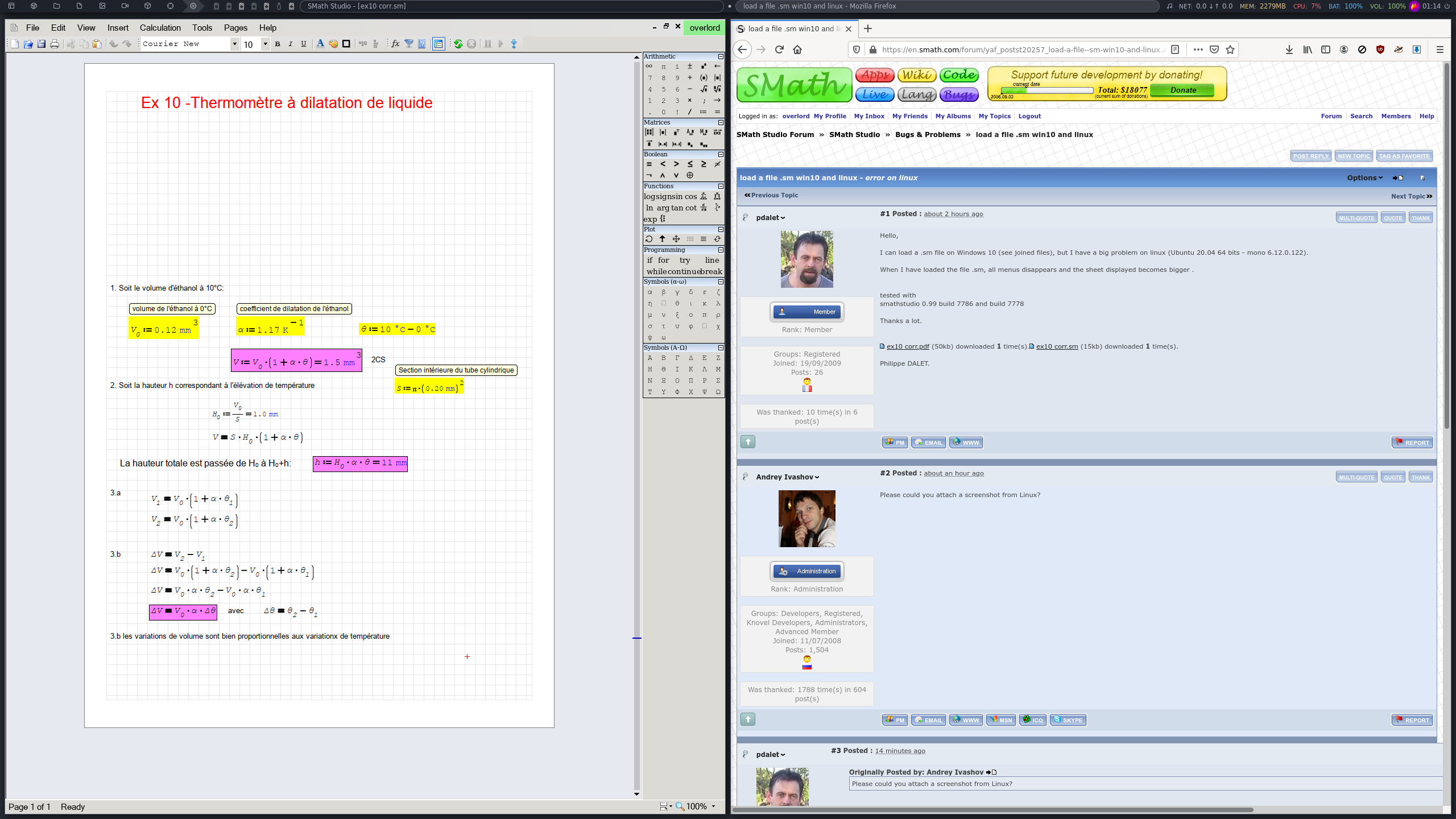Click the text color A icon
Image resolution: width=1456 pixels, height=819 pixels.
point(320,44)
